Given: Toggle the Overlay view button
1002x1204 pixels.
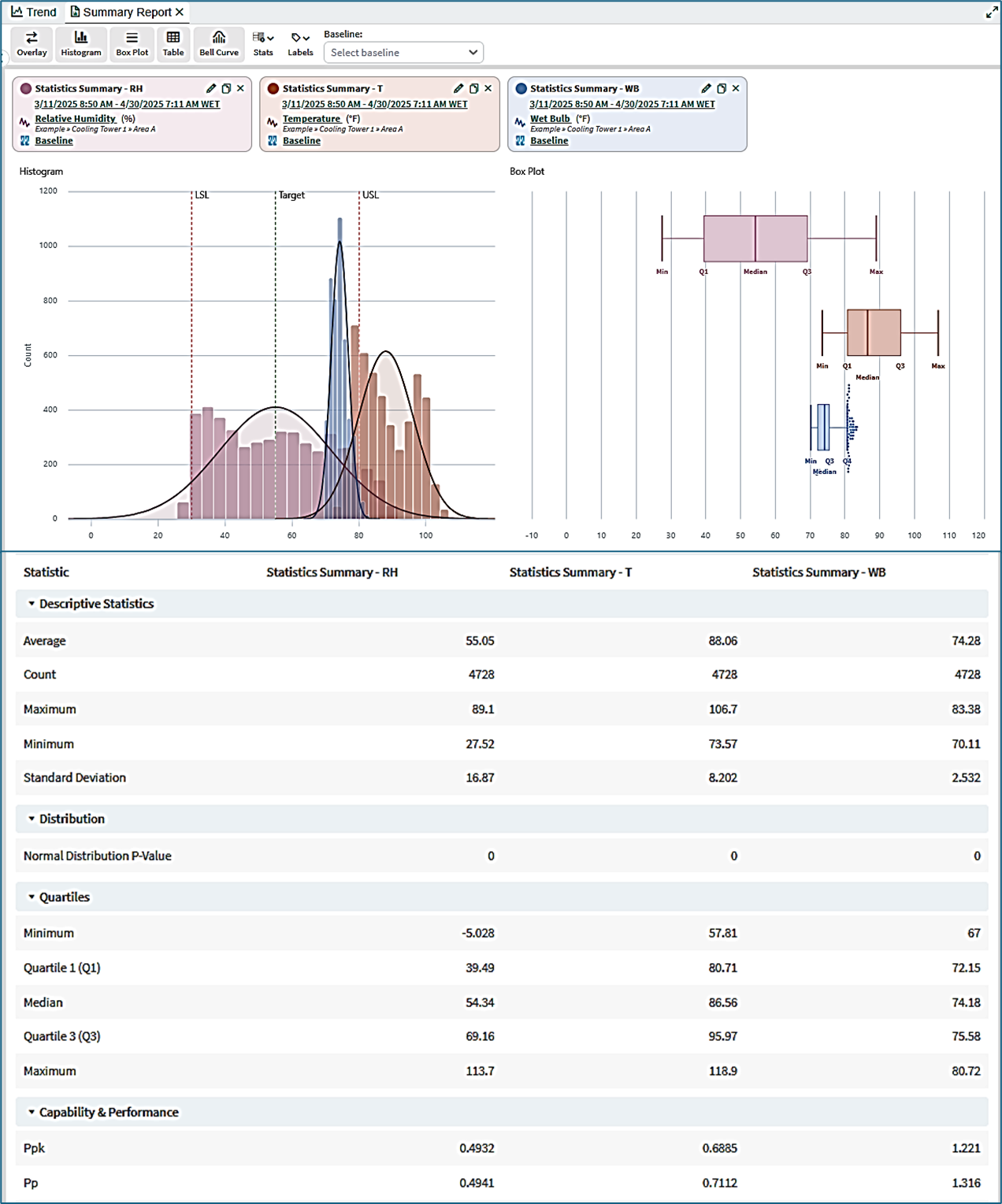Looking at the screenshot, I should [32, 43].
